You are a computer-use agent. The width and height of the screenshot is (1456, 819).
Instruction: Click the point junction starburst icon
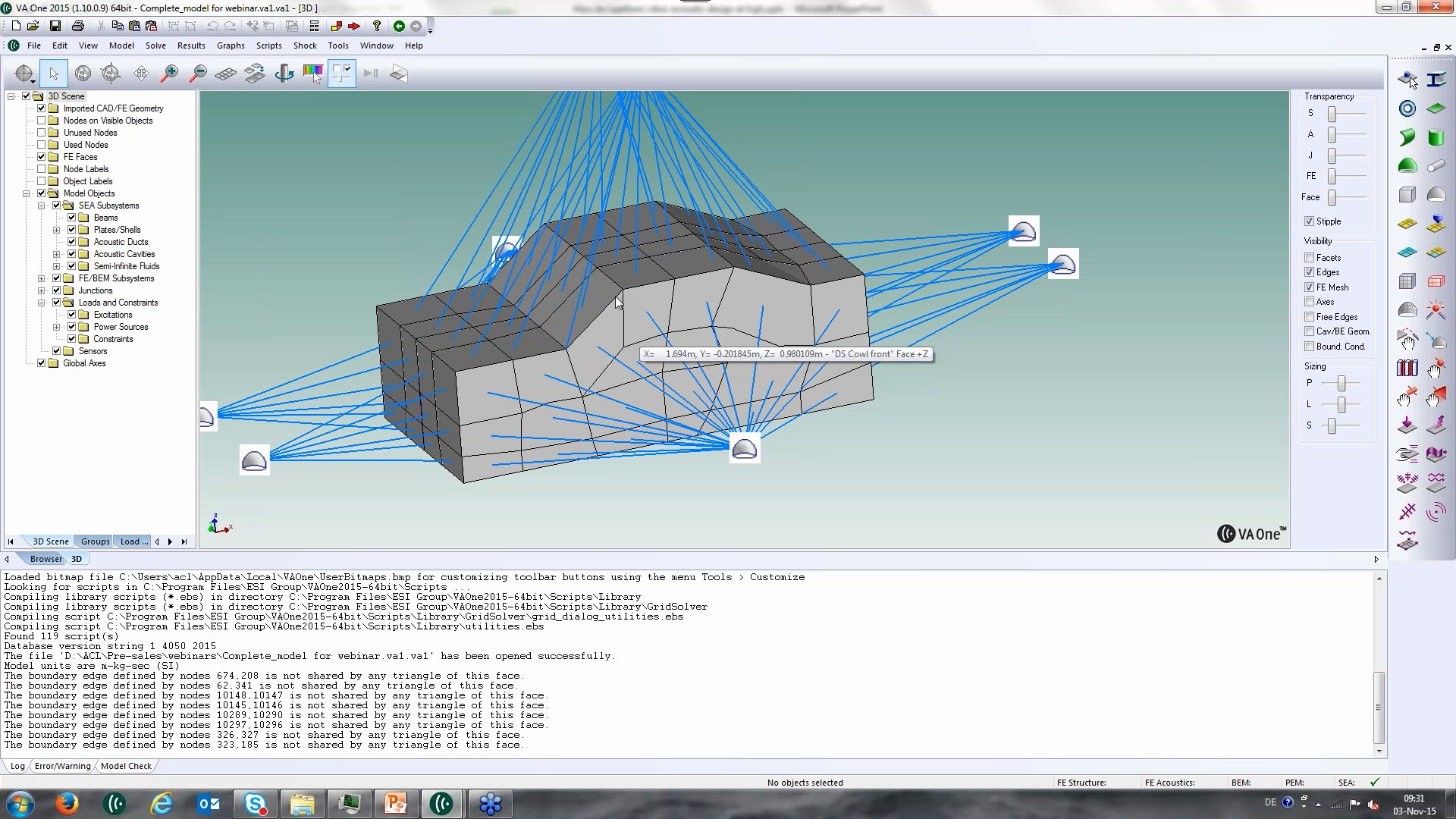(1436, 310)
